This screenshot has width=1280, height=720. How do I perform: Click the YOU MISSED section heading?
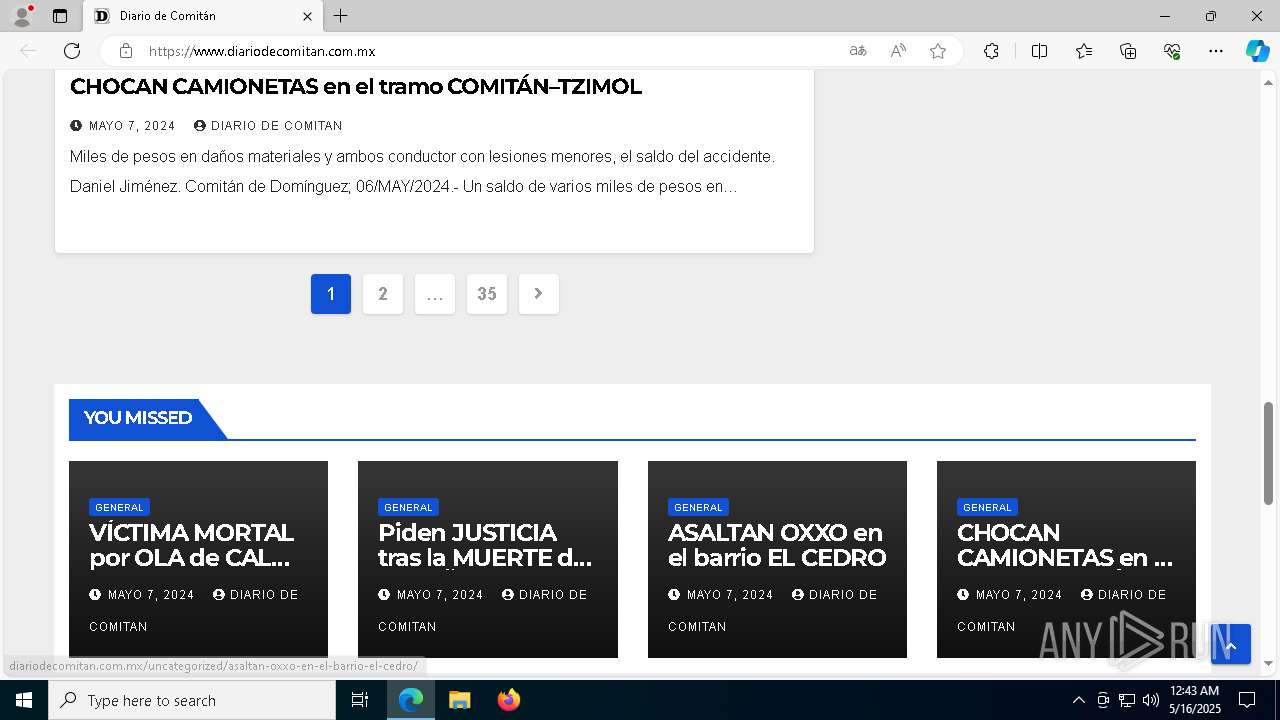tap(138, 418)
